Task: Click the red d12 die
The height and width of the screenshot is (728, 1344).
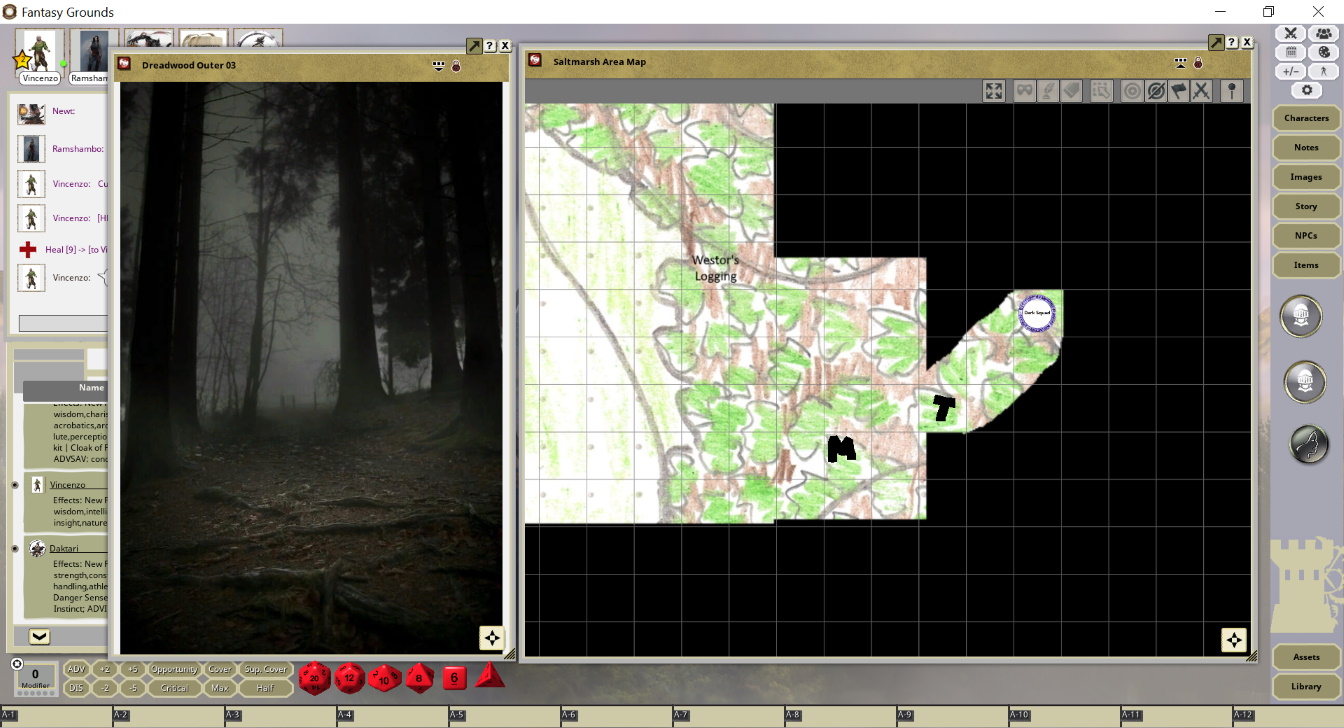Action: [x=350, y=678]
